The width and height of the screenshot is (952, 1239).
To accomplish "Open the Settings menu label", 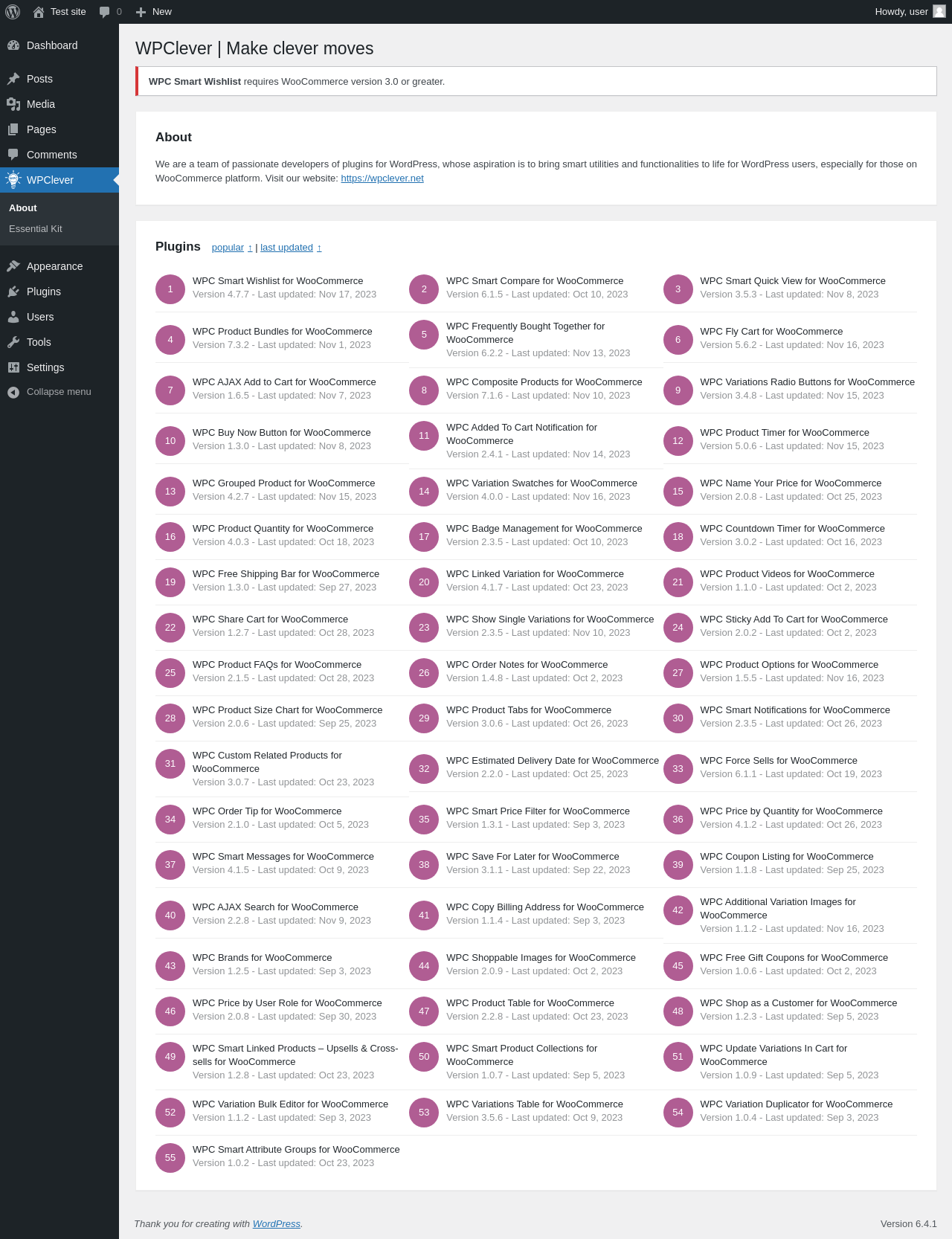I will [45, 367].
